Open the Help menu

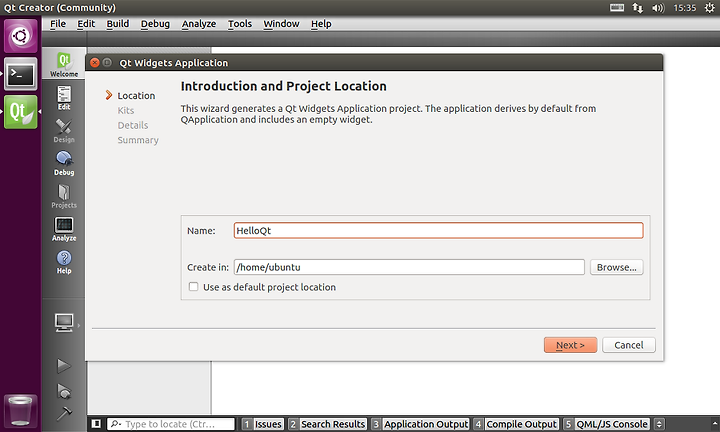(x=321, y=23)
